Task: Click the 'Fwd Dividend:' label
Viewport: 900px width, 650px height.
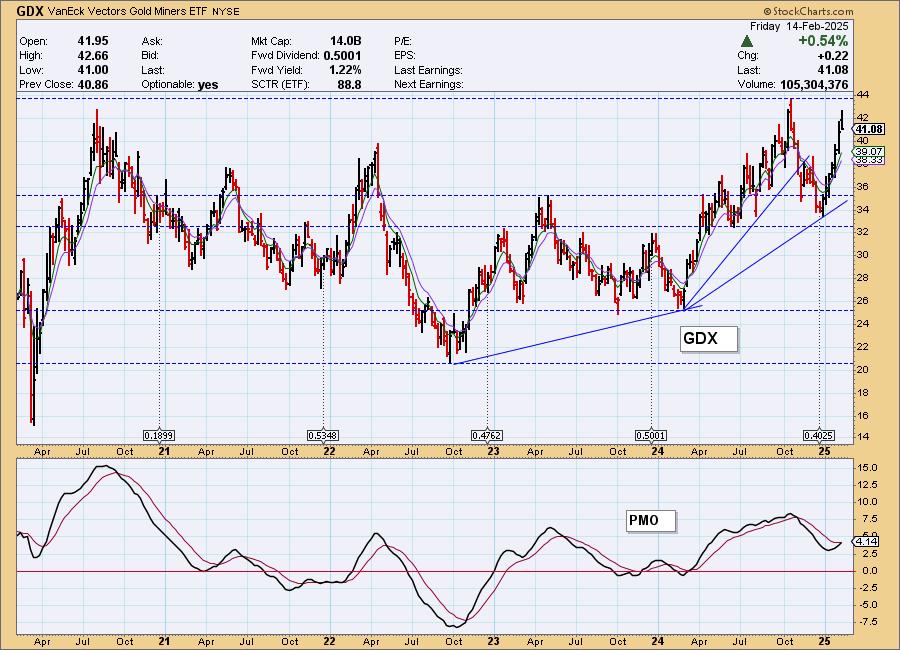Action: point(285,56)
